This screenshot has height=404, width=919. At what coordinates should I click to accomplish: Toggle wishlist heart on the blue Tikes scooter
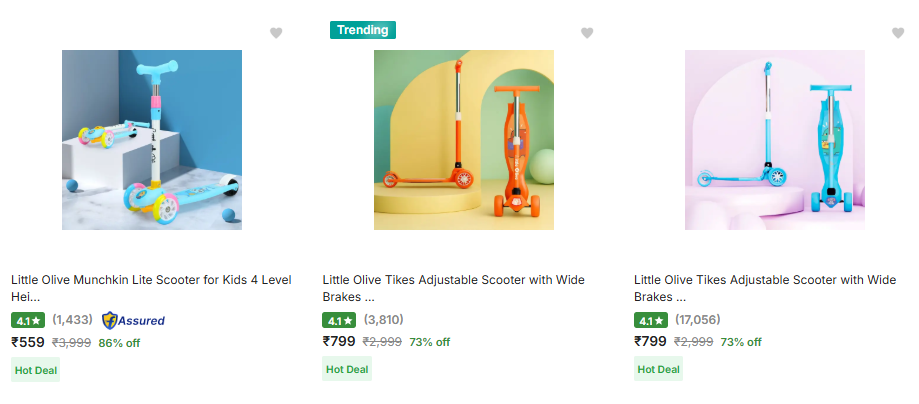898,33
